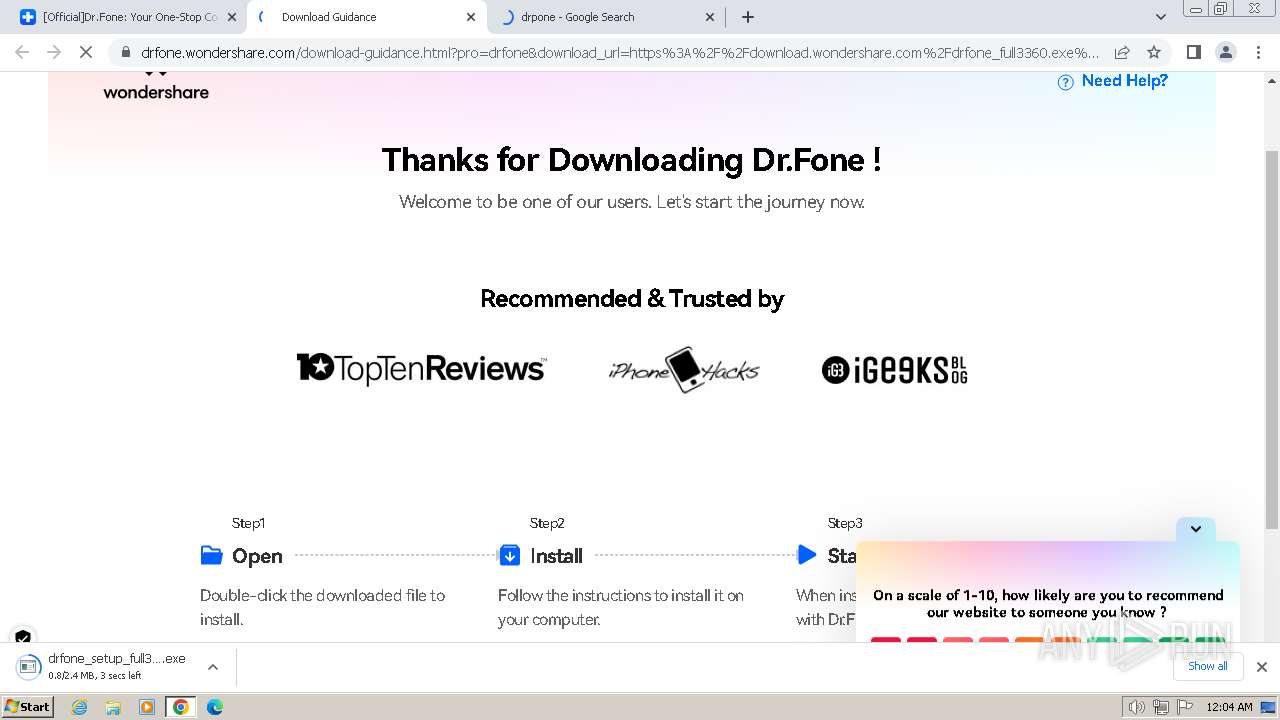
Task: Stop loading the page
Action: click(x=86, y=52)
